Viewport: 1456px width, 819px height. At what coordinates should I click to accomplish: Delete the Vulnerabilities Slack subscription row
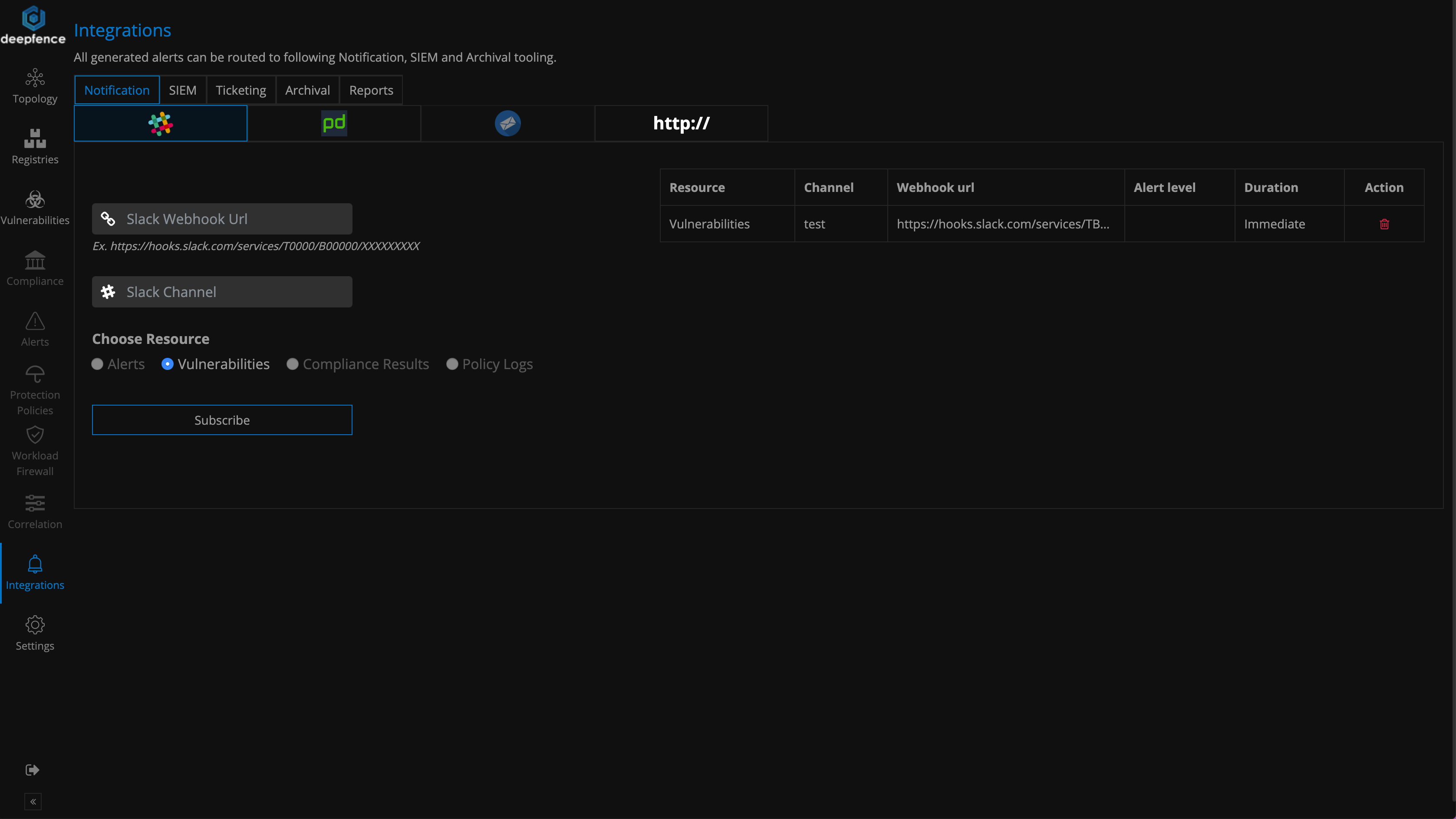click(x=1384, y=225)
